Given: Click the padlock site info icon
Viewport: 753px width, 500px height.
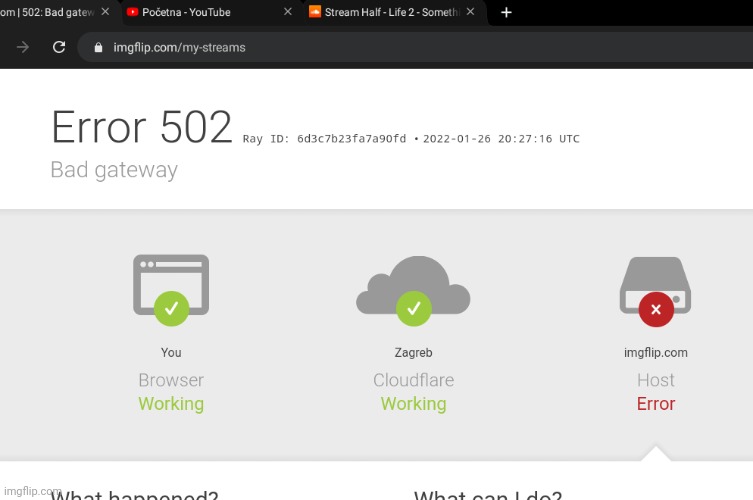Looking at the screenshot, I should (x=98, y=47).
